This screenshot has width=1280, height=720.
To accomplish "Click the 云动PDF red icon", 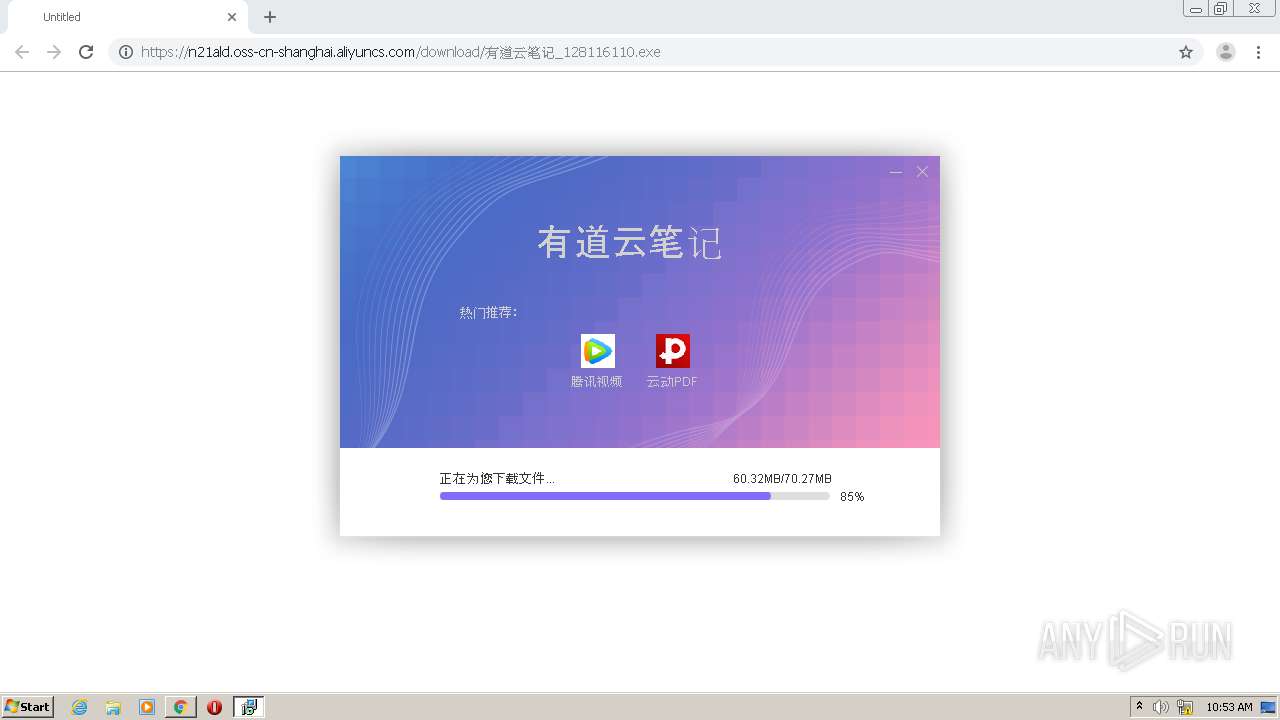I will point(673,351).
